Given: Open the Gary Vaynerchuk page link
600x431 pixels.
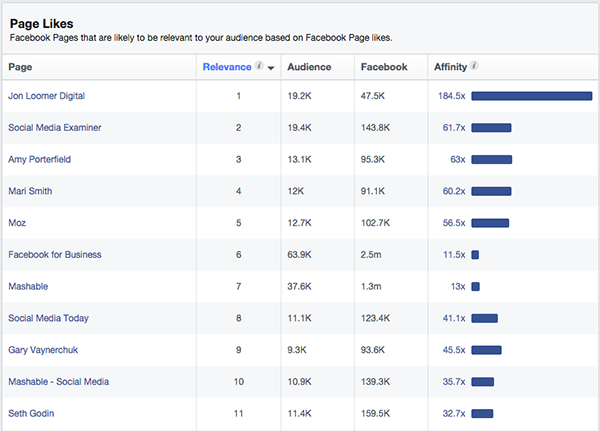Looking at the screenshot, I should point(43,350).
